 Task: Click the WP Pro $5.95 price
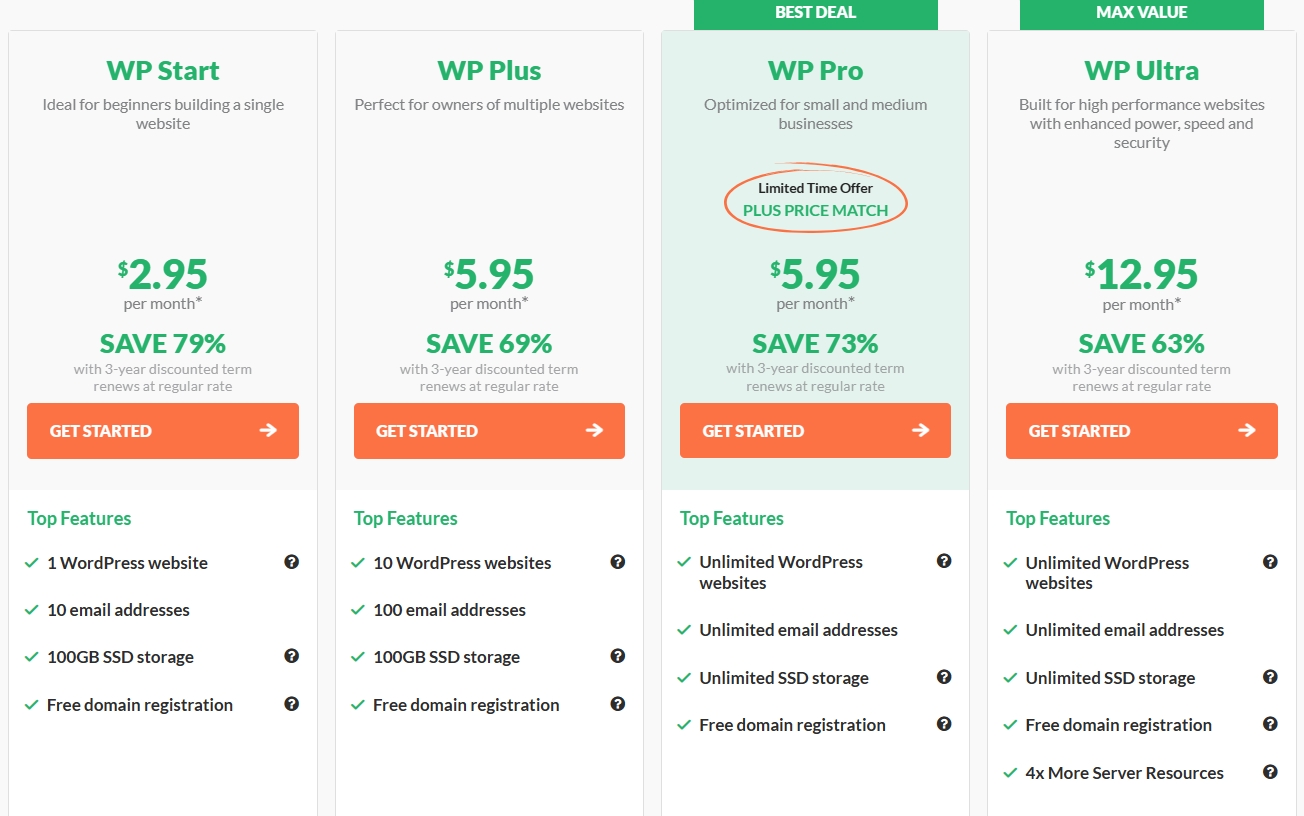tap(815, 274)
